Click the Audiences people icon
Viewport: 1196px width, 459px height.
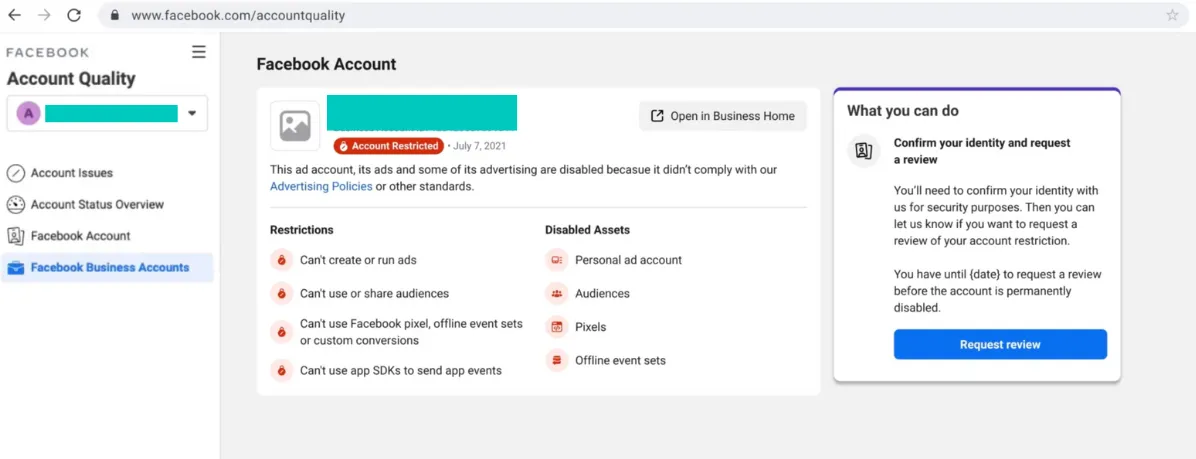[x=557, y=293]
